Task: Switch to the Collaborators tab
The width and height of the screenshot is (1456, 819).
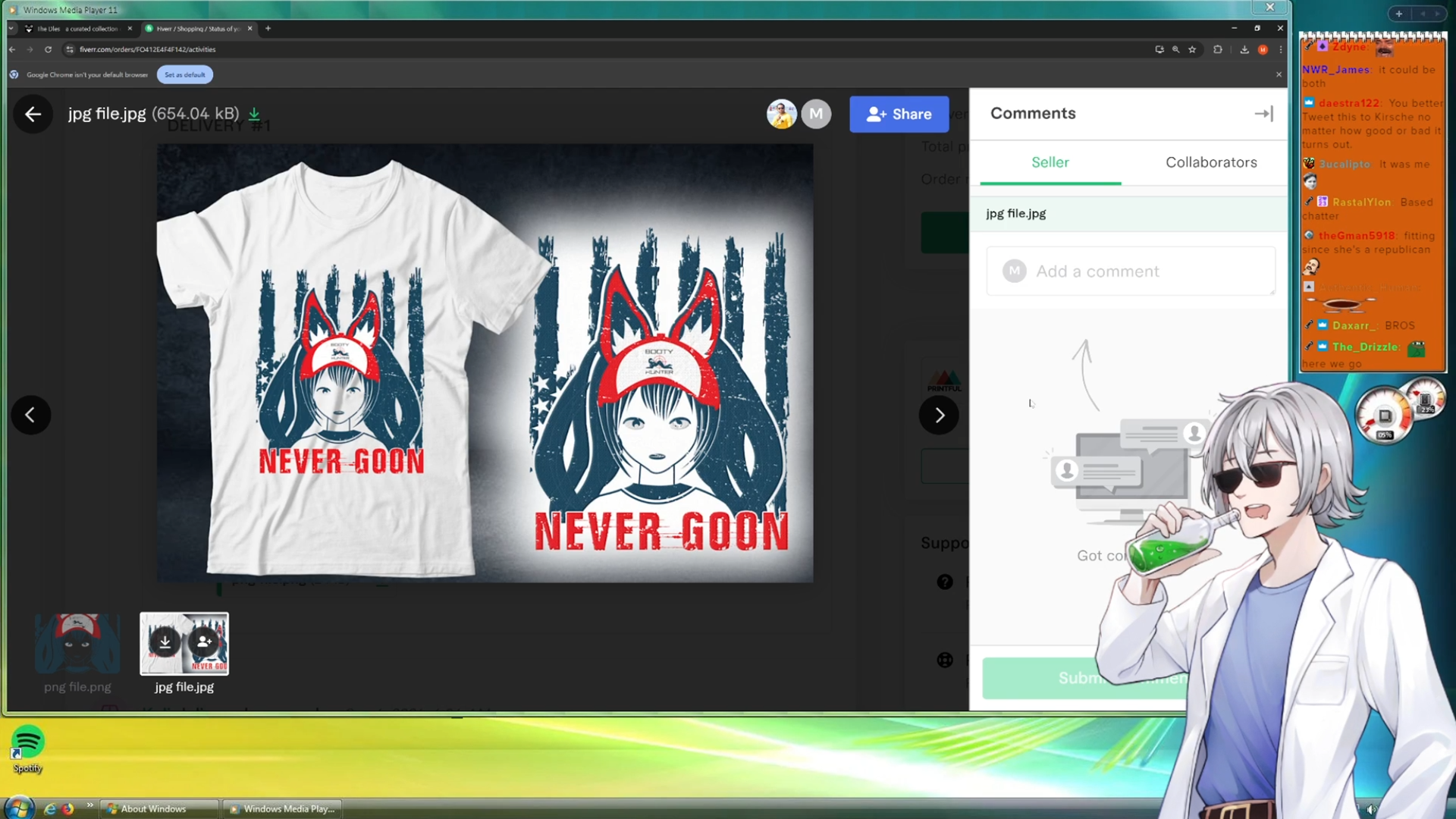Action: 1211,162
